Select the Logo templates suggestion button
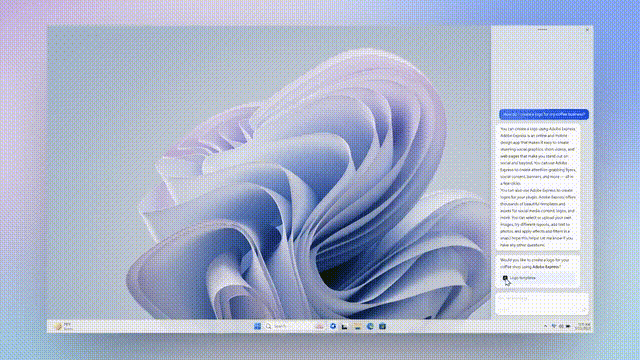The image size is (640, 360). click(538, 278)
